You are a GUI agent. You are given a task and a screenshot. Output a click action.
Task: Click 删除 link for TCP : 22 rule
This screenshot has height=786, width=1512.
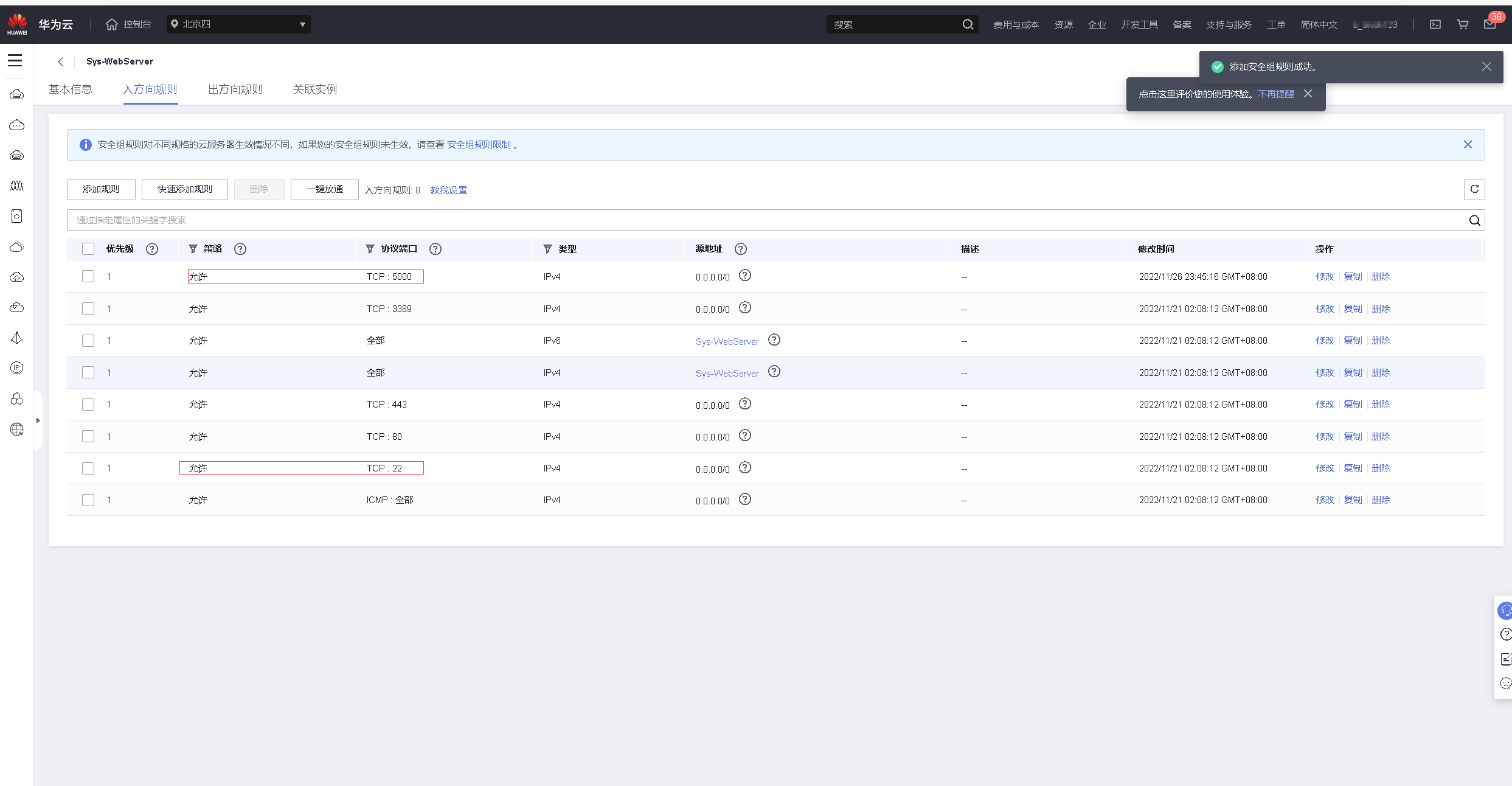coord(1381,468)
